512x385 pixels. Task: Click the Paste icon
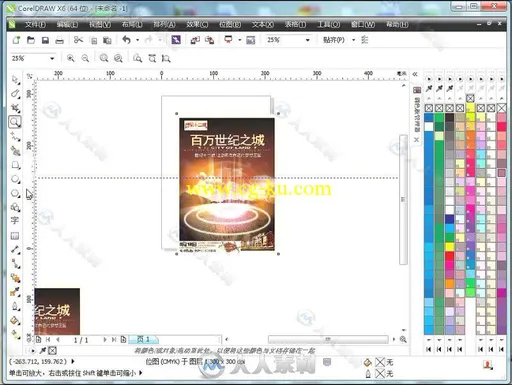point(107,40)
